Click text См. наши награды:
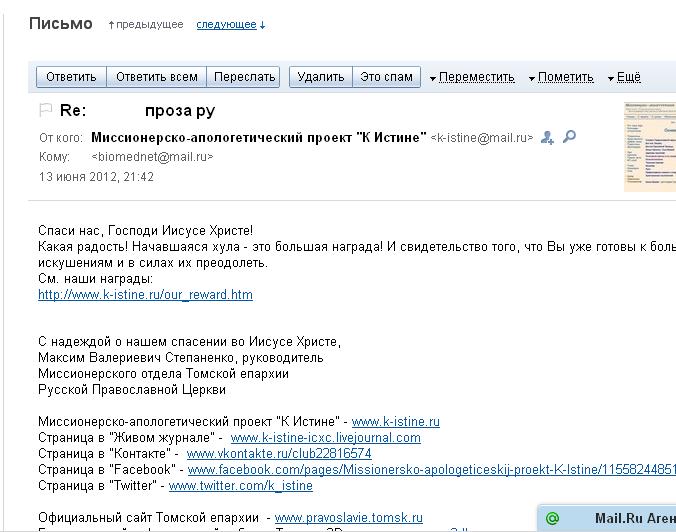Image resolution: width=676 pixels, height=532 pixels. click(95, 279)
